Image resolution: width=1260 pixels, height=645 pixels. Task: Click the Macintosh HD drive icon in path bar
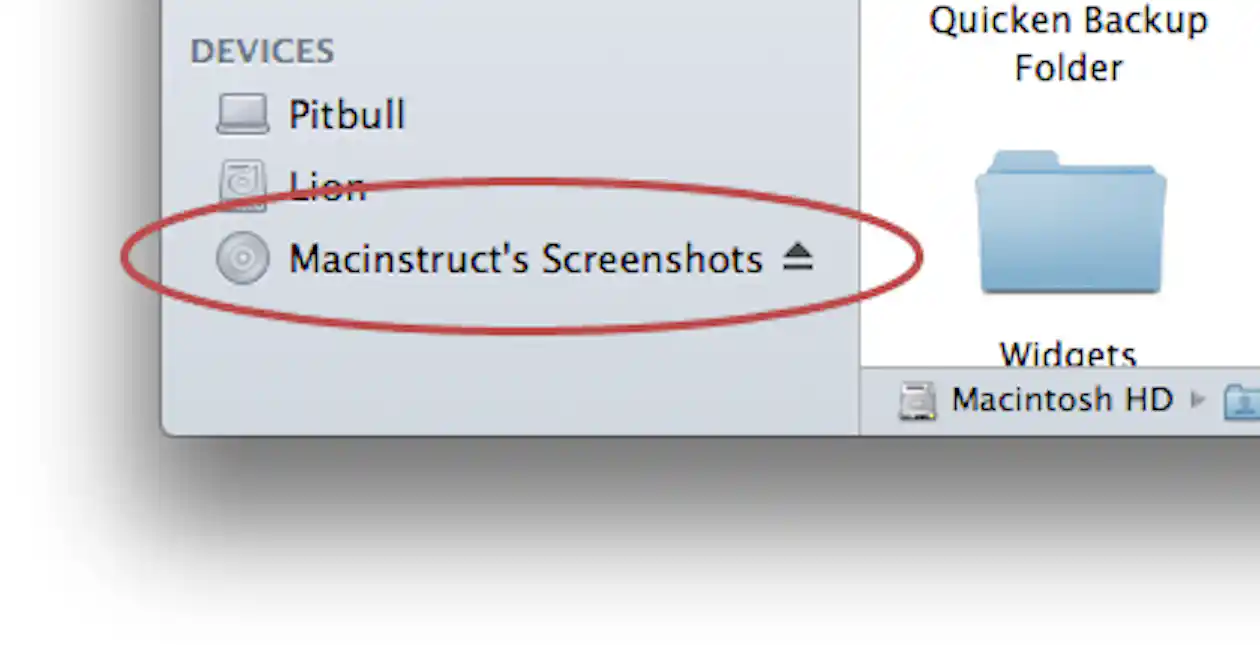click(917, 401)
